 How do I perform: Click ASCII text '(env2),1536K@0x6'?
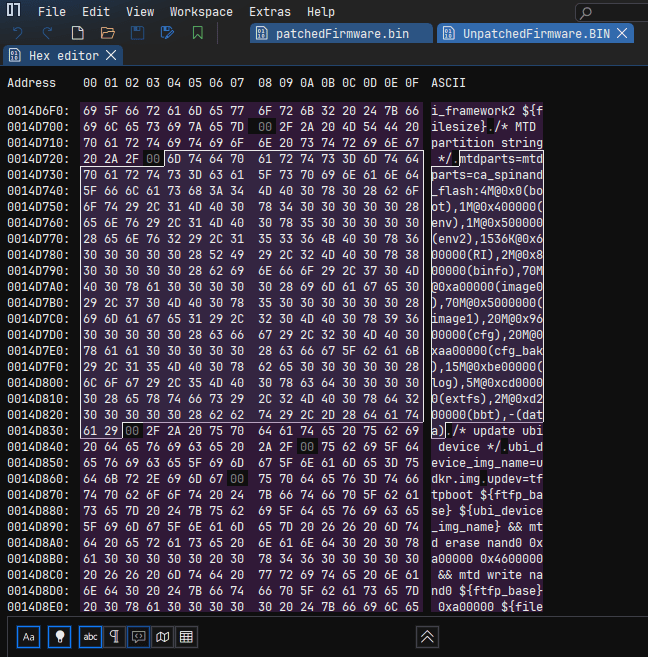(487, 239)
